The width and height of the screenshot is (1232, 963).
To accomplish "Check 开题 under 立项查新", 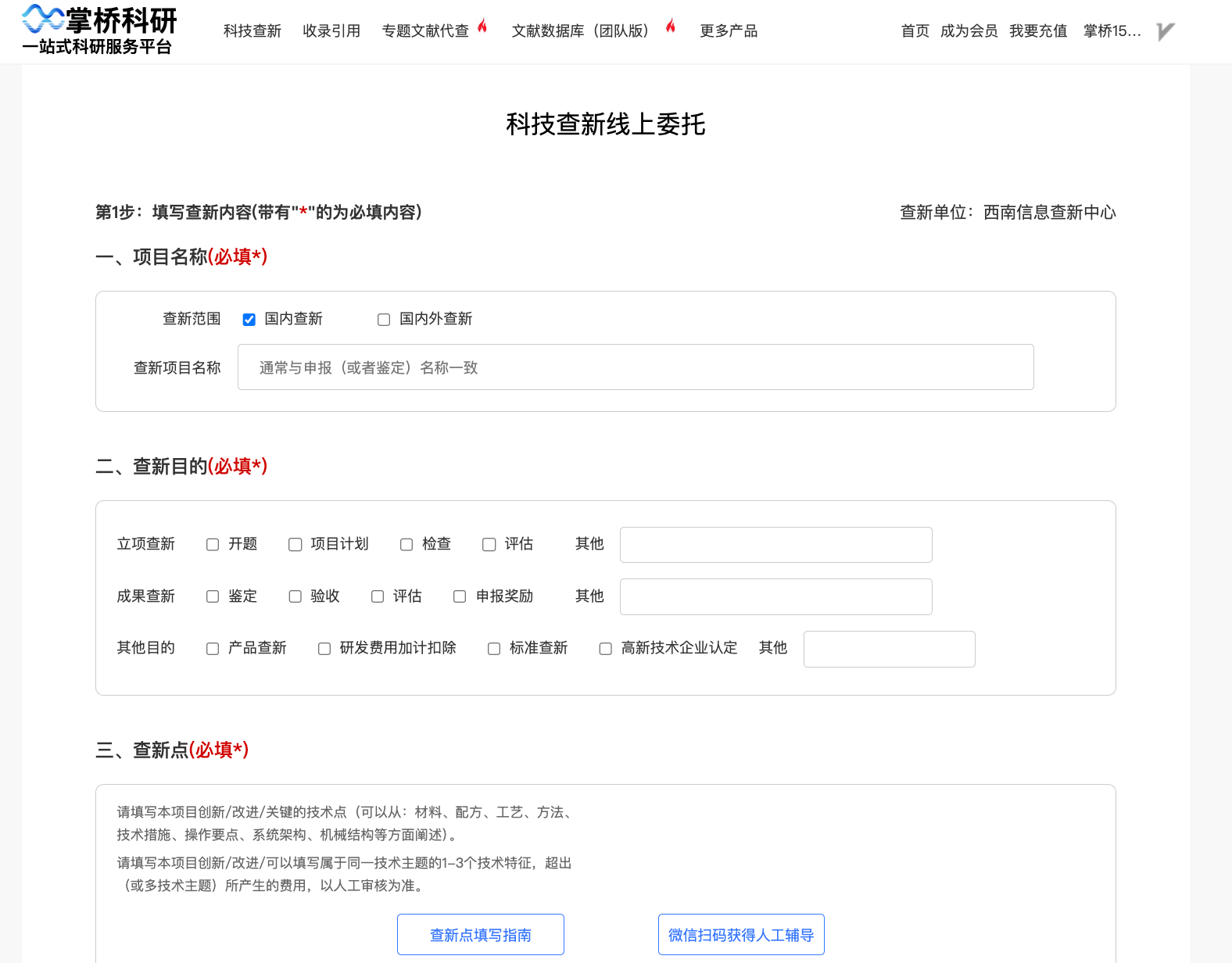I will pos(213,545).
